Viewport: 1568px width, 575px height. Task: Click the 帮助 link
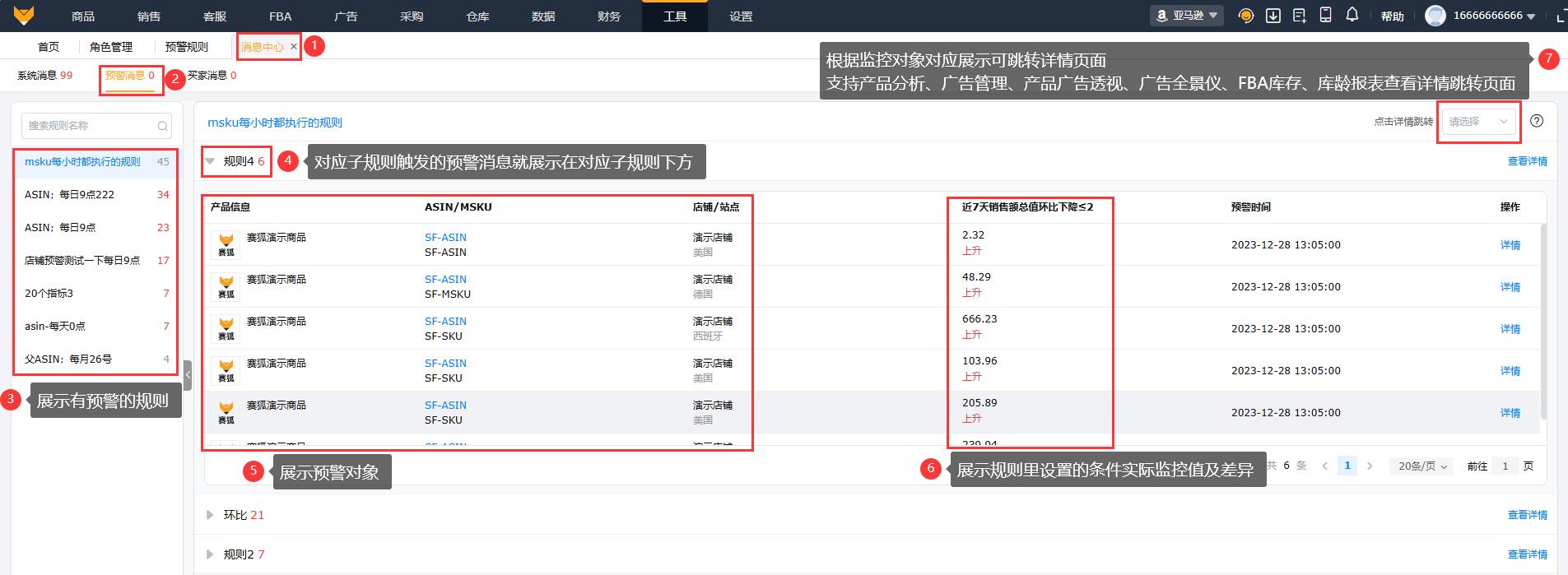(x=1393, y=16)
